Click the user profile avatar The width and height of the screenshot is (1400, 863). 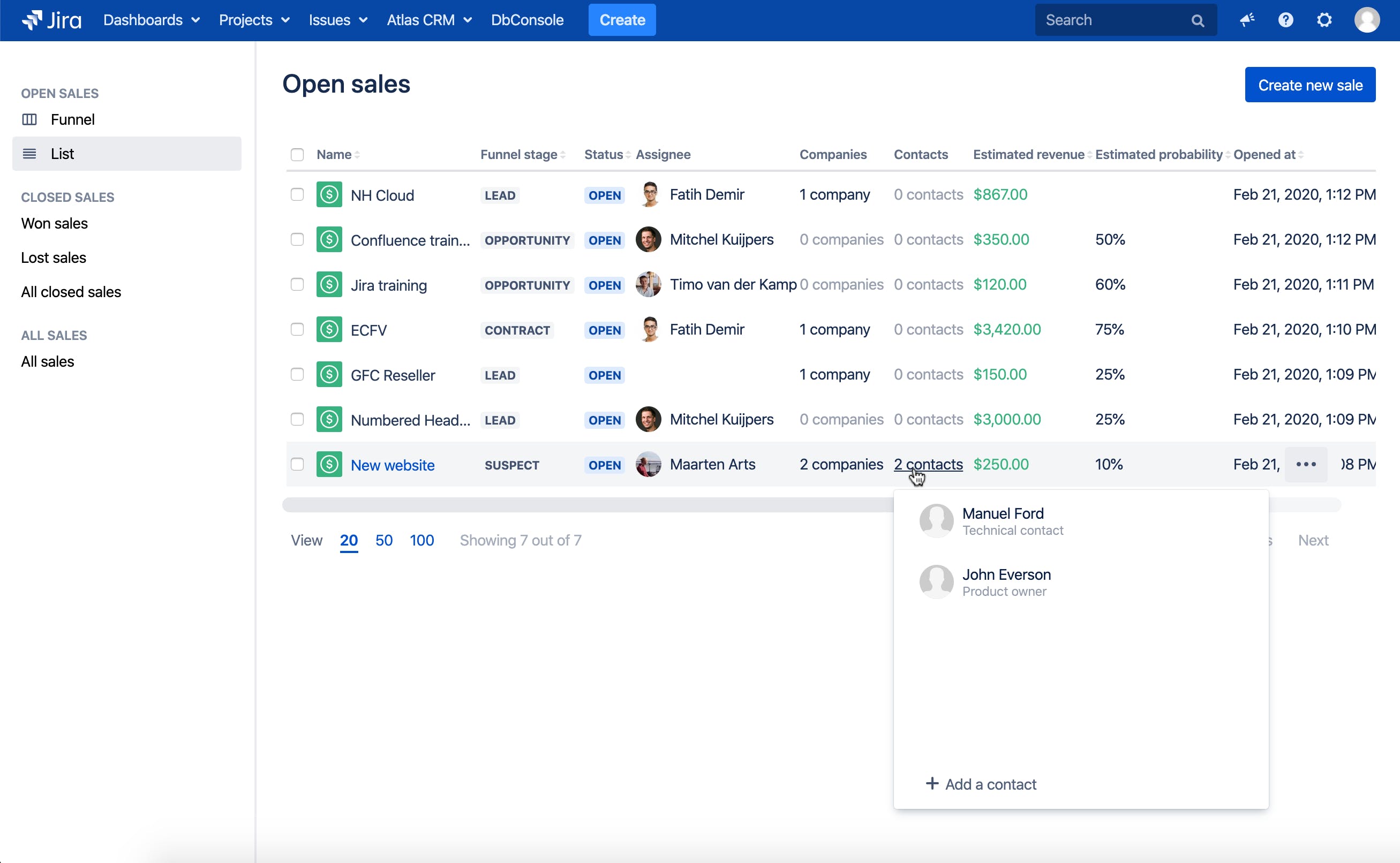[x=1366, y=20]
